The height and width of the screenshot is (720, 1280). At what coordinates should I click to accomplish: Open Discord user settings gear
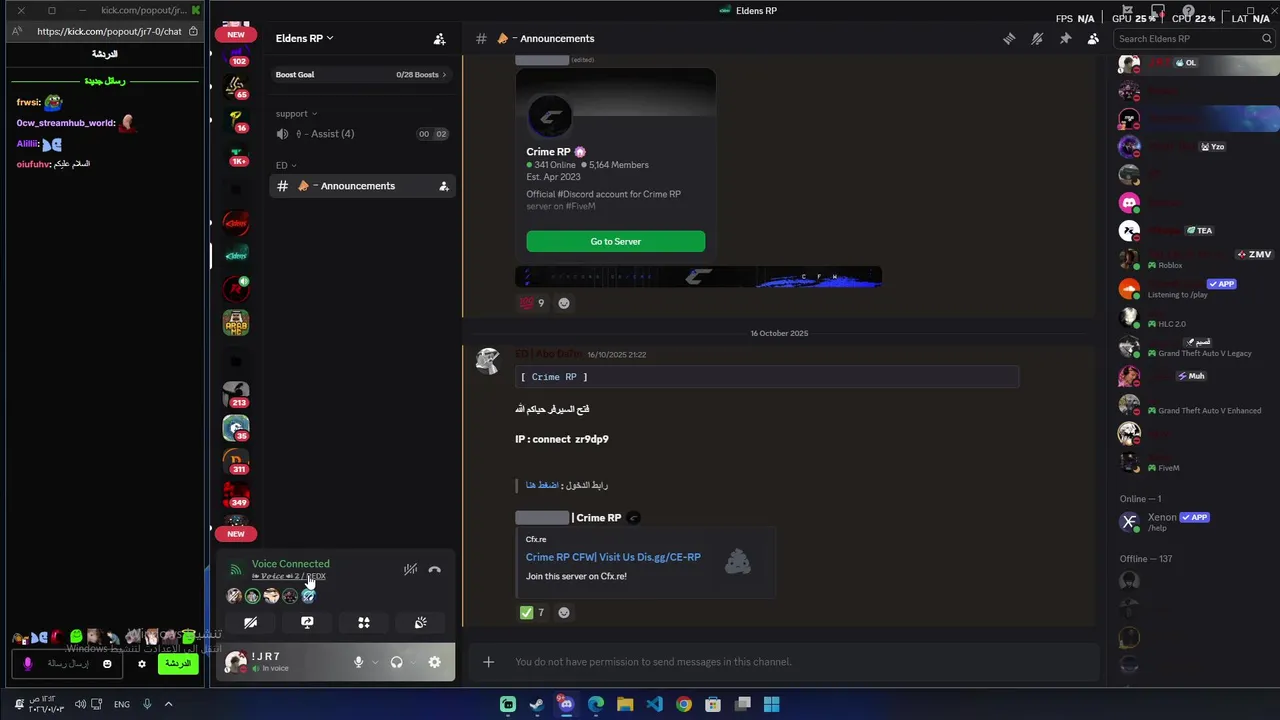(x=434, y=662)
